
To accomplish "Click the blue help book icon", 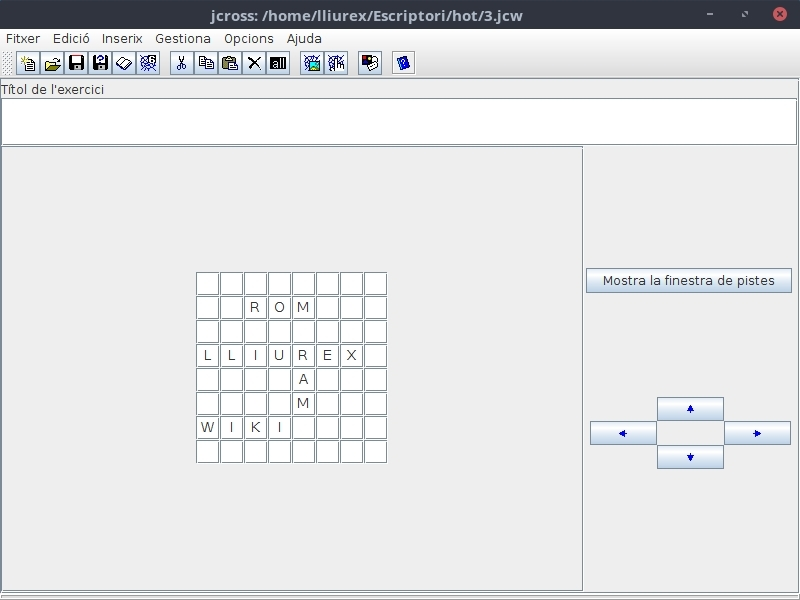I will coord(403,63).
